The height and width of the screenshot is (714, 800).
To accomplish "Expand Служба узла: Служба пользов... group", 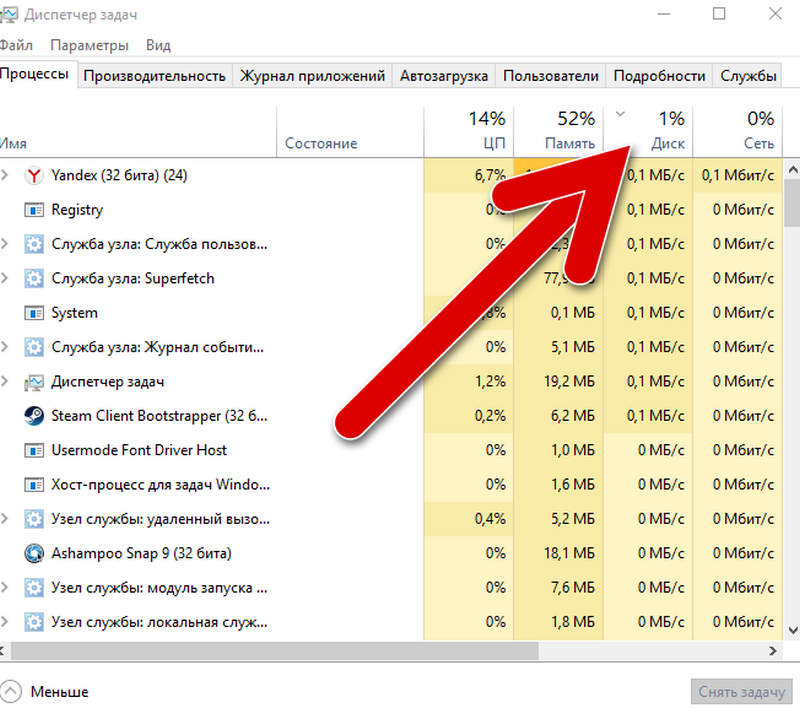I will pos(5,244).
